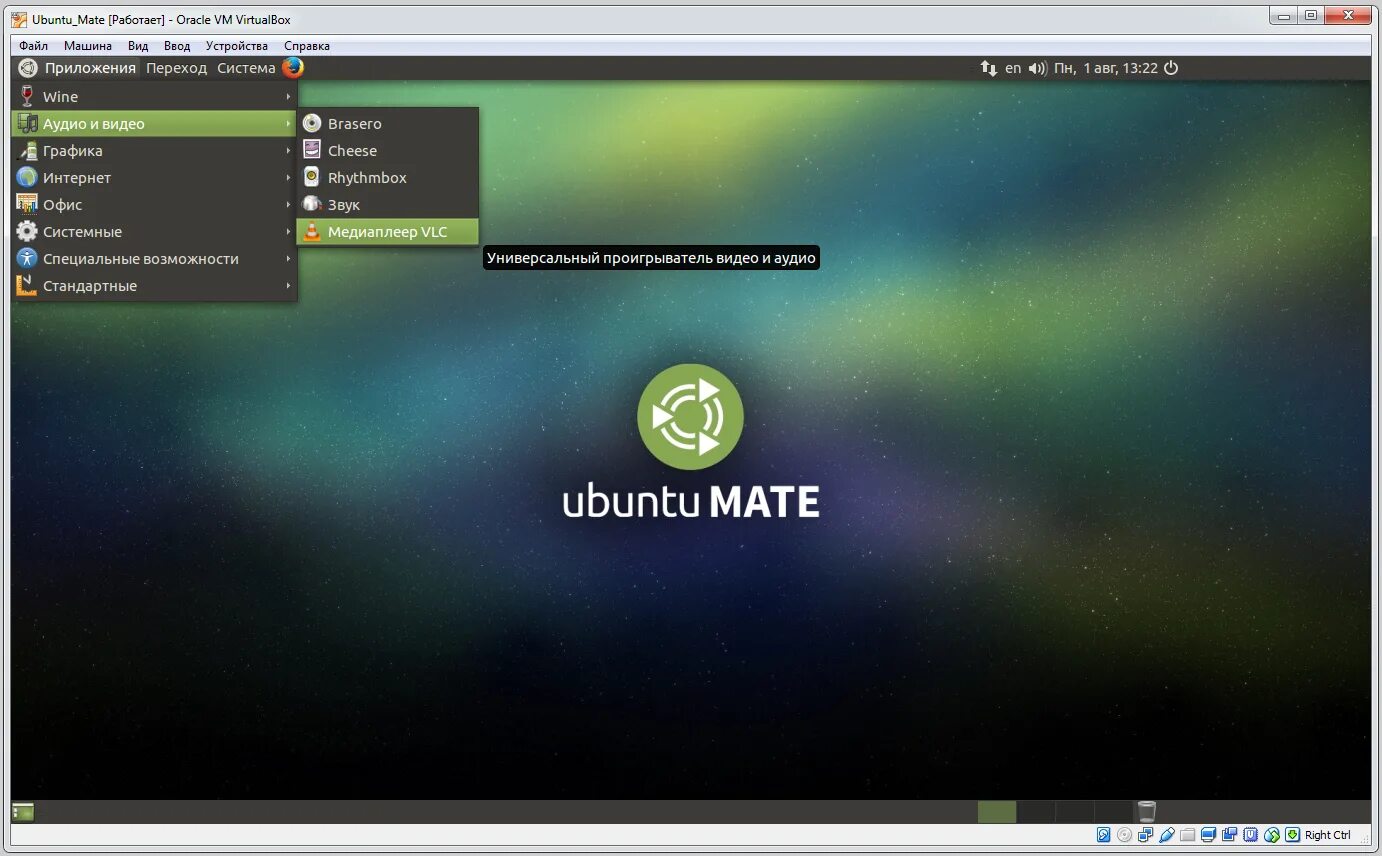Open VirtualBox Ввод menu
Screen dimensions: 1382x856
[177, 46]
